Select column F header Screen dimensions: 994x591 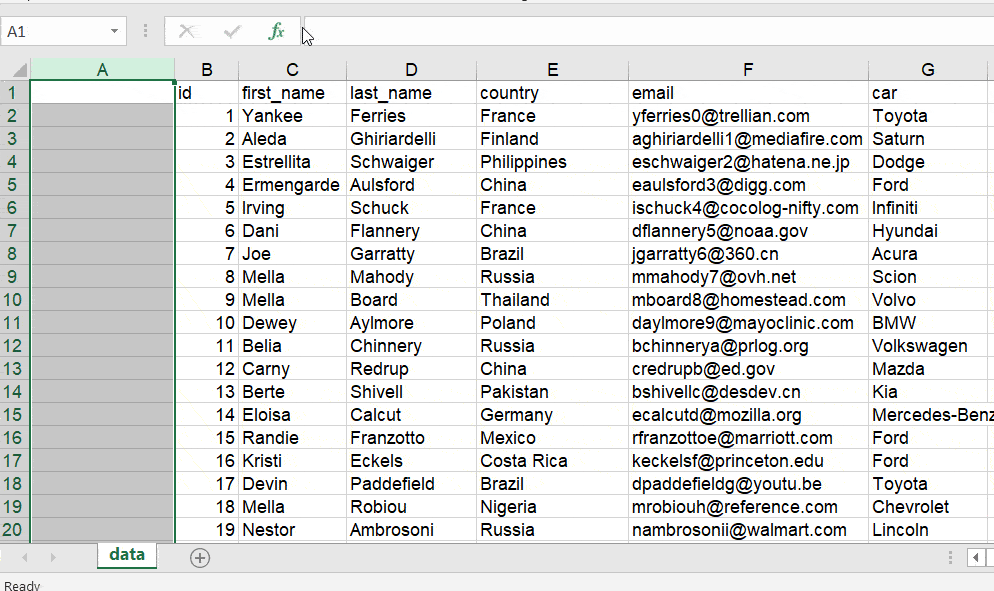coord(748,69)
